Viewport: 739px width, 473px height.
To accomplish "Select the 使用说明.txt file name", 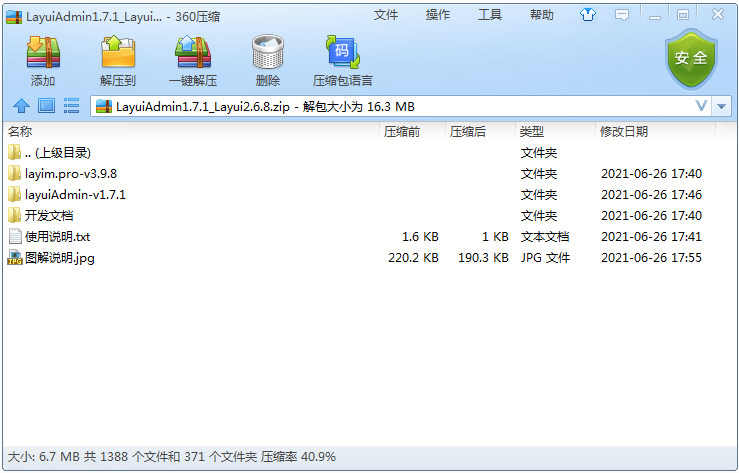I will 57,236.
